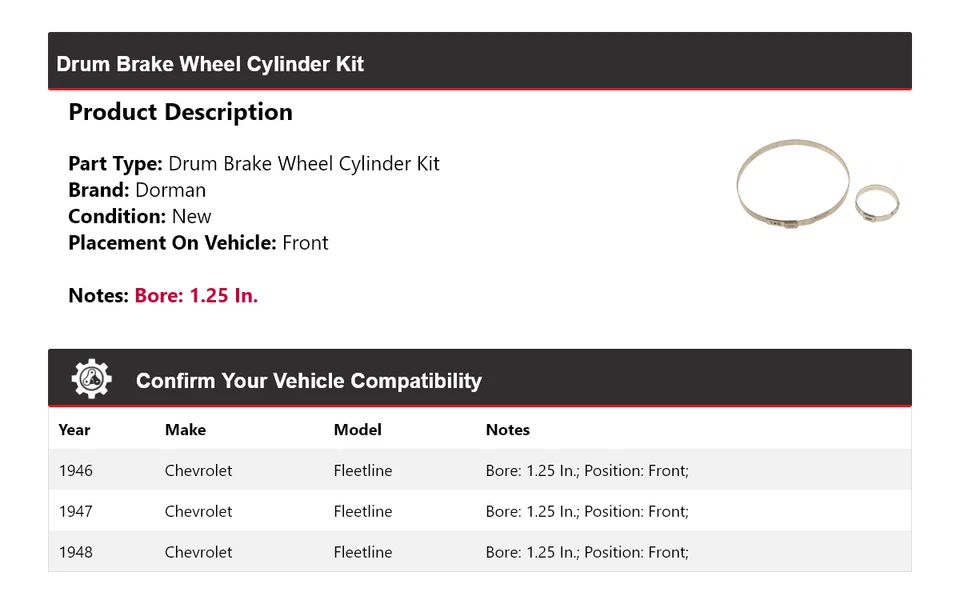The width and height of the screenshot is (960, 604).
Task: Select Chevrolet in the 1947 row
Action: (198, 511)
